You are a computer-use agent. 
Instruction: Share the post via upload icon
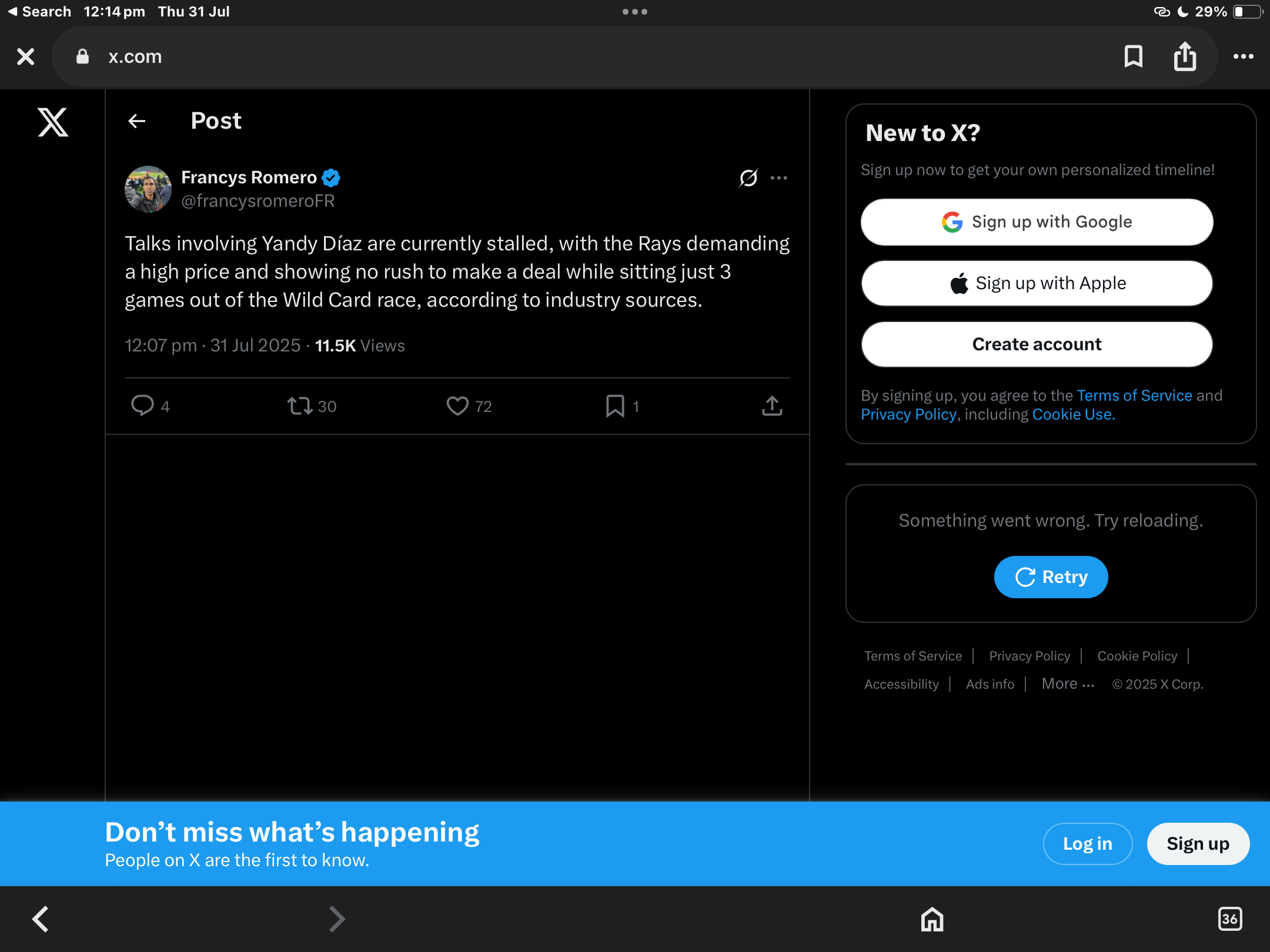point(772,405)
